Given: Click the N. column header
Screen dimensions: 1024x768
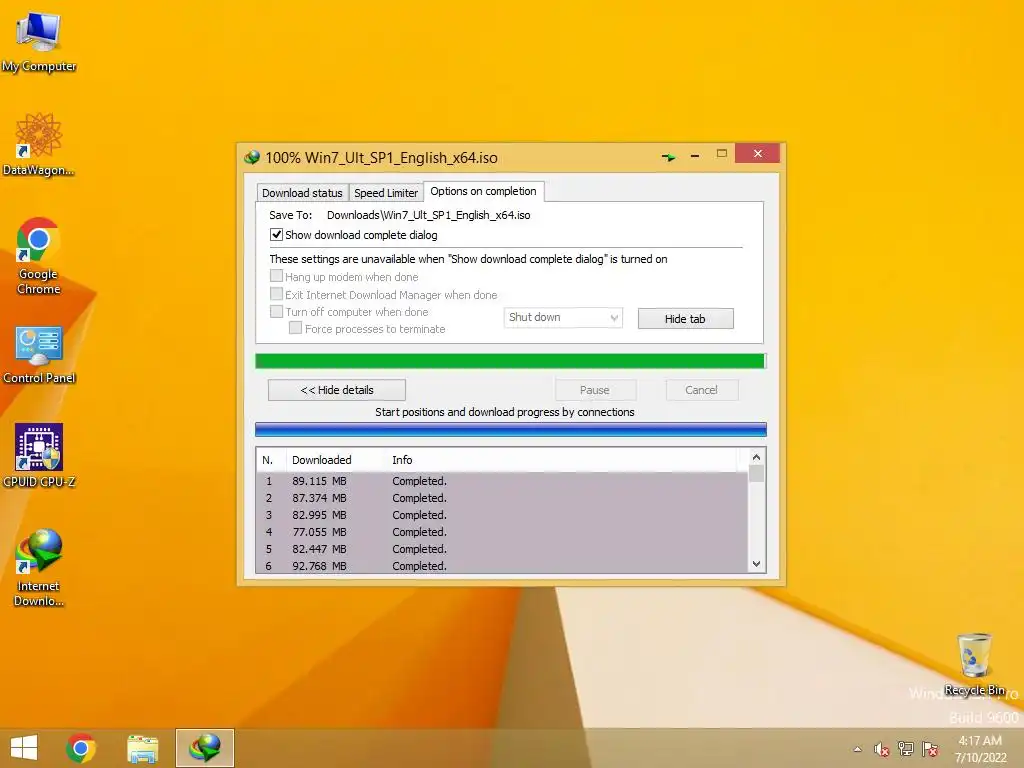Looking at the screenshot, I should point(270,460).
